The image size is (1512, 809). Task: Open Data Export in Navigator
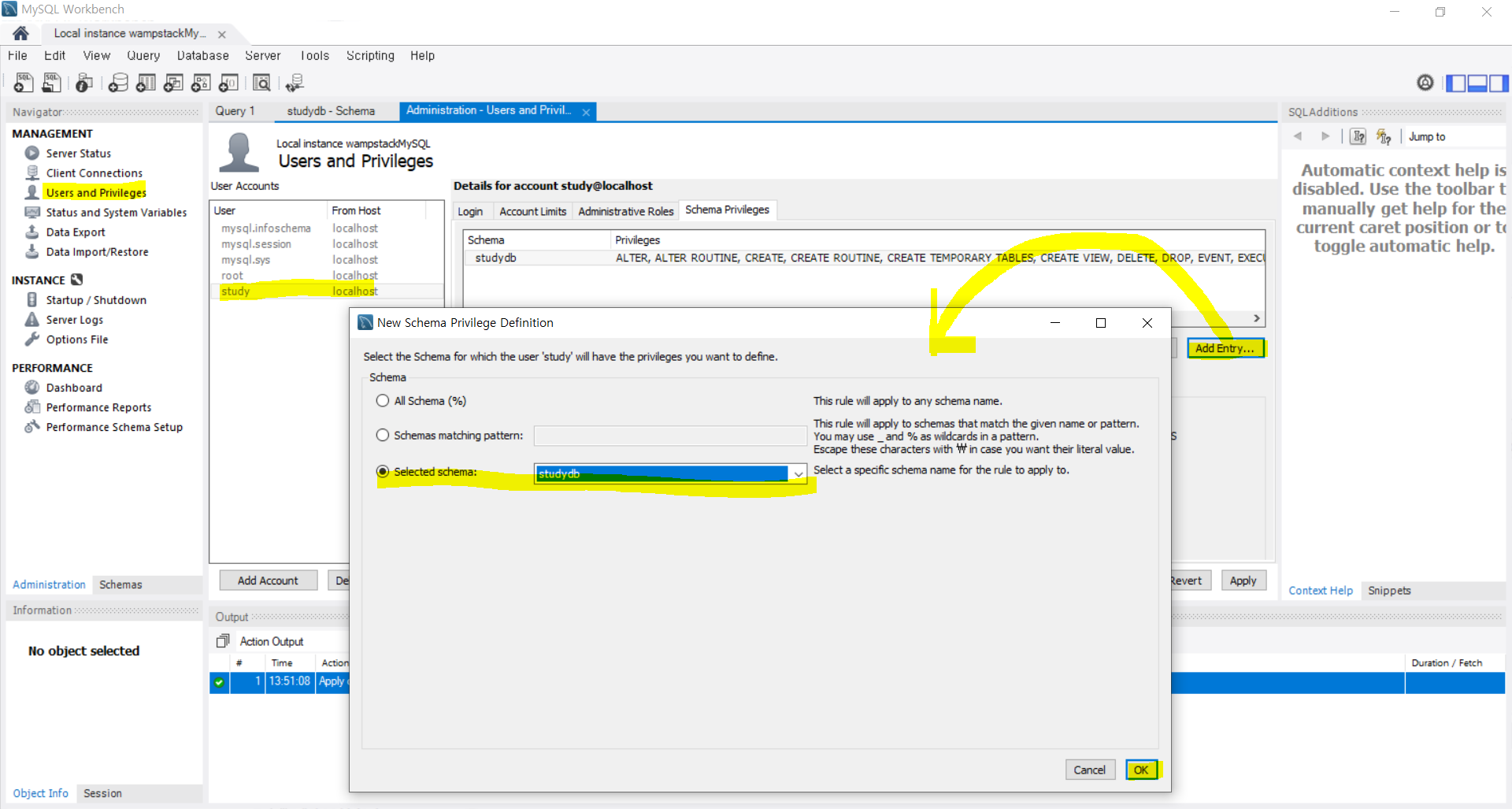[75, 232]
